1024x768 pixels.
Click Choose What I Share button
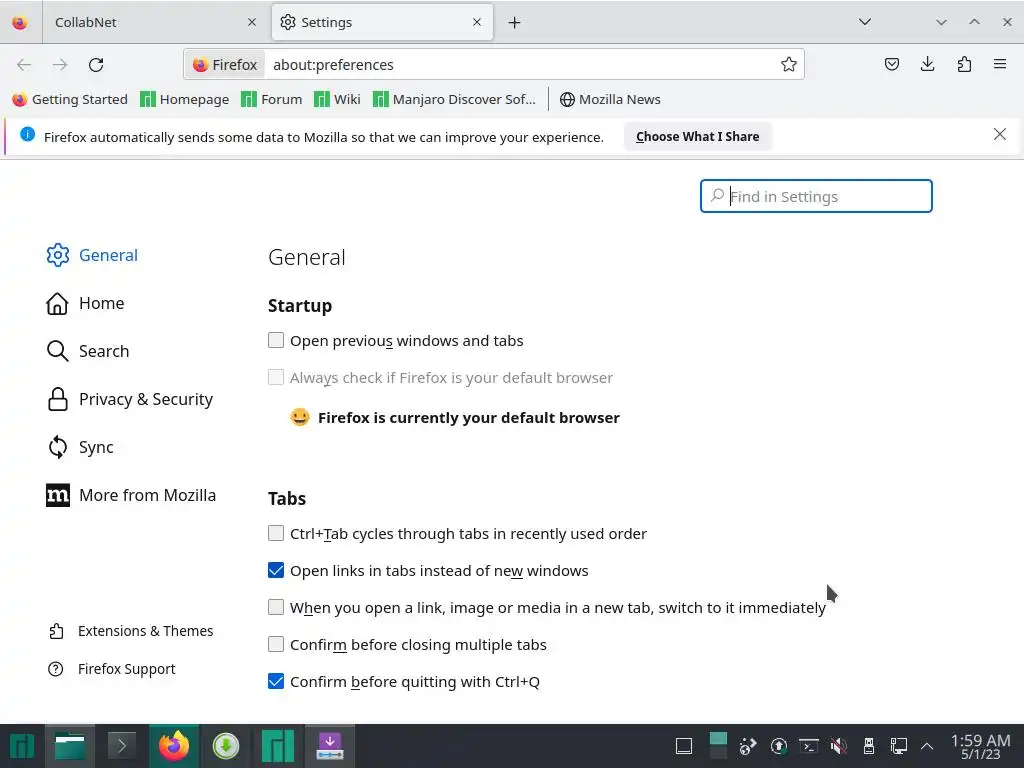697,136
